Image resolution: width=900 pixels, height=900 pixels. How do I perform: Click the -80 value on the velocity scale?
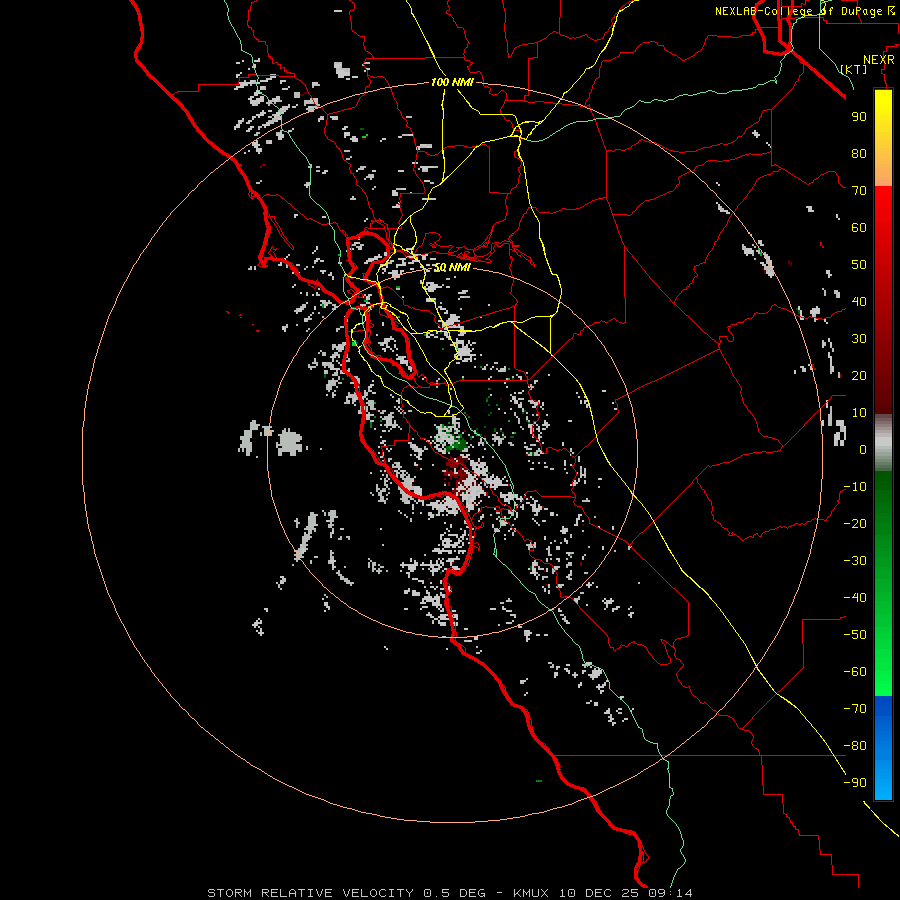(855, 746)
